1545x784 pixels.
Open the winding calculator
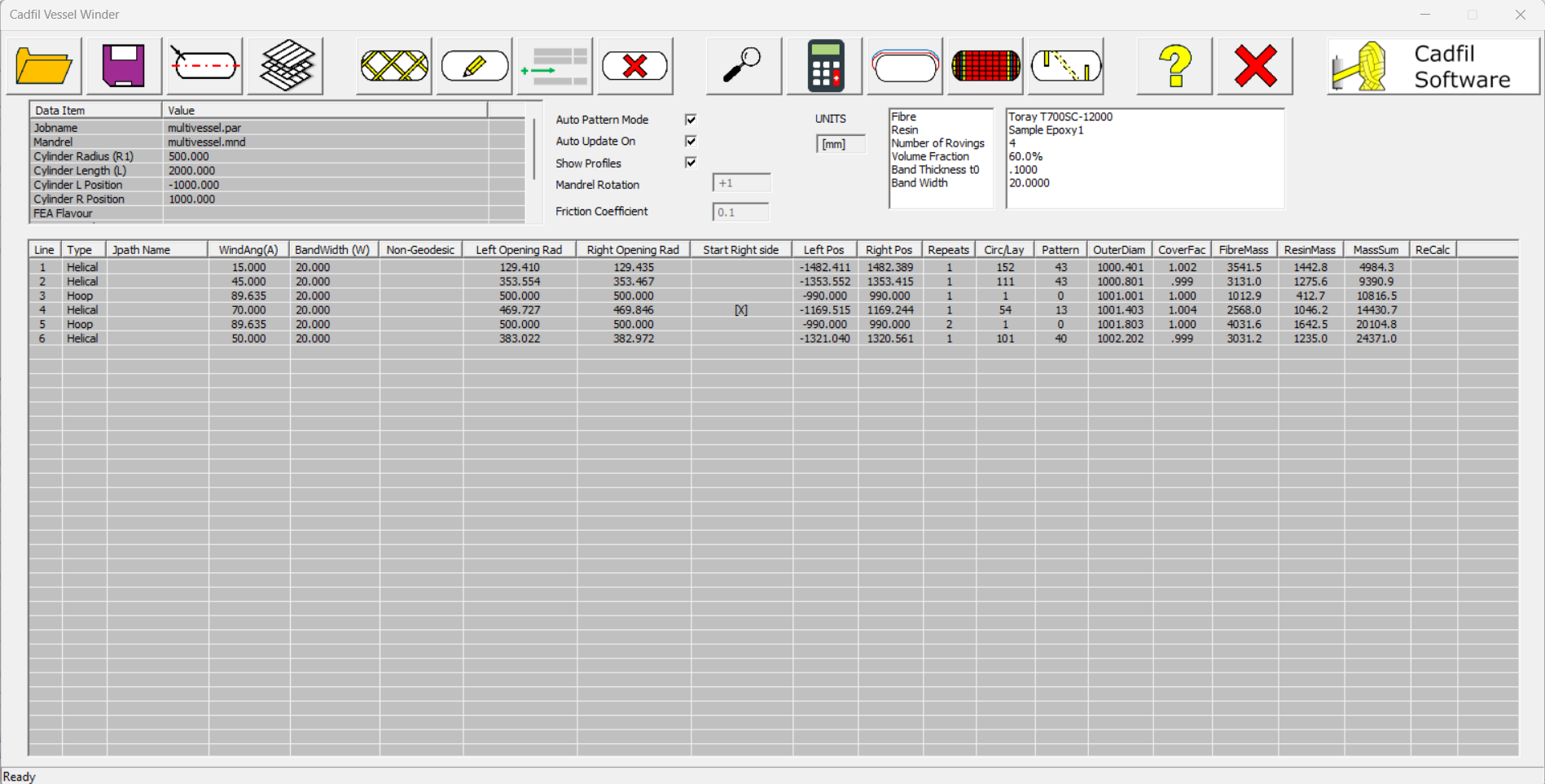click(x=823, y=65)
